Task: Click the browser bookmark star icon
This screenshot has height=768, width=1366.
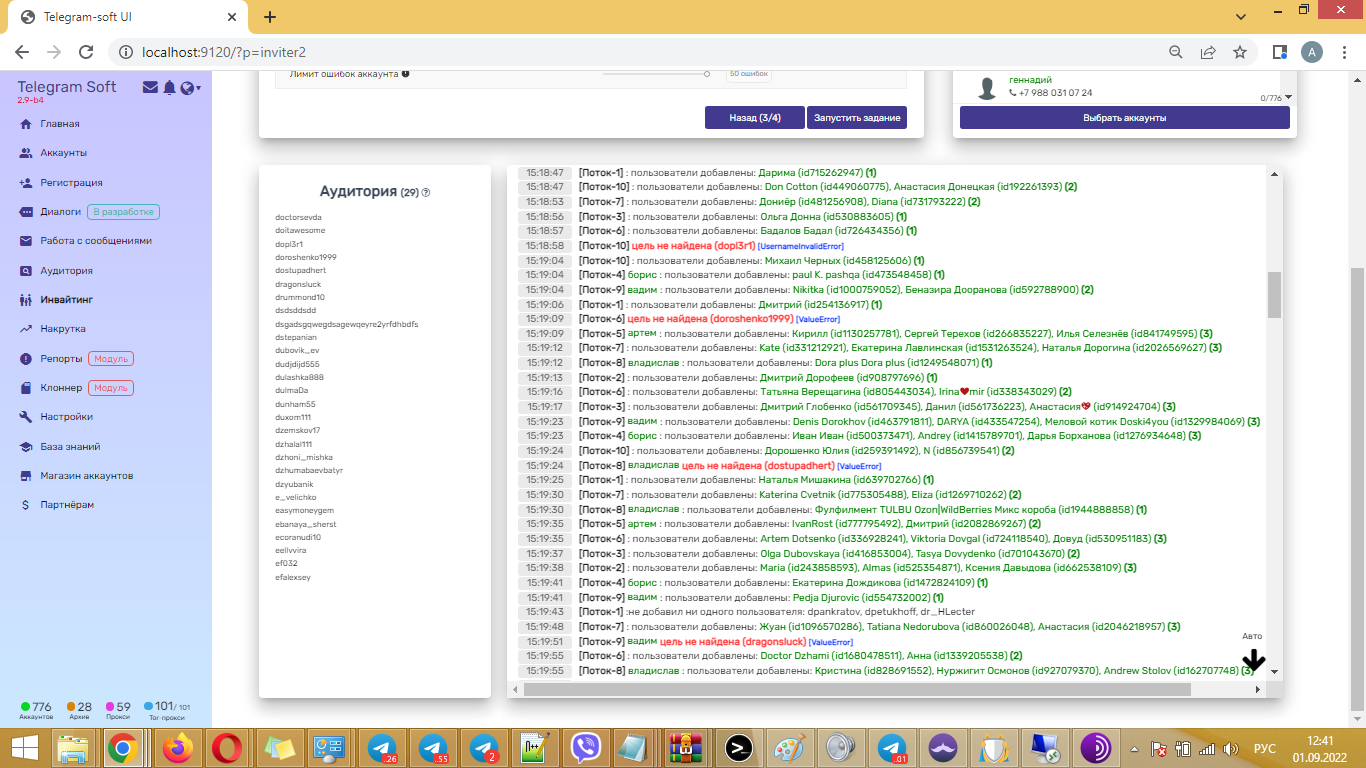Action: tap(1240, 52)
